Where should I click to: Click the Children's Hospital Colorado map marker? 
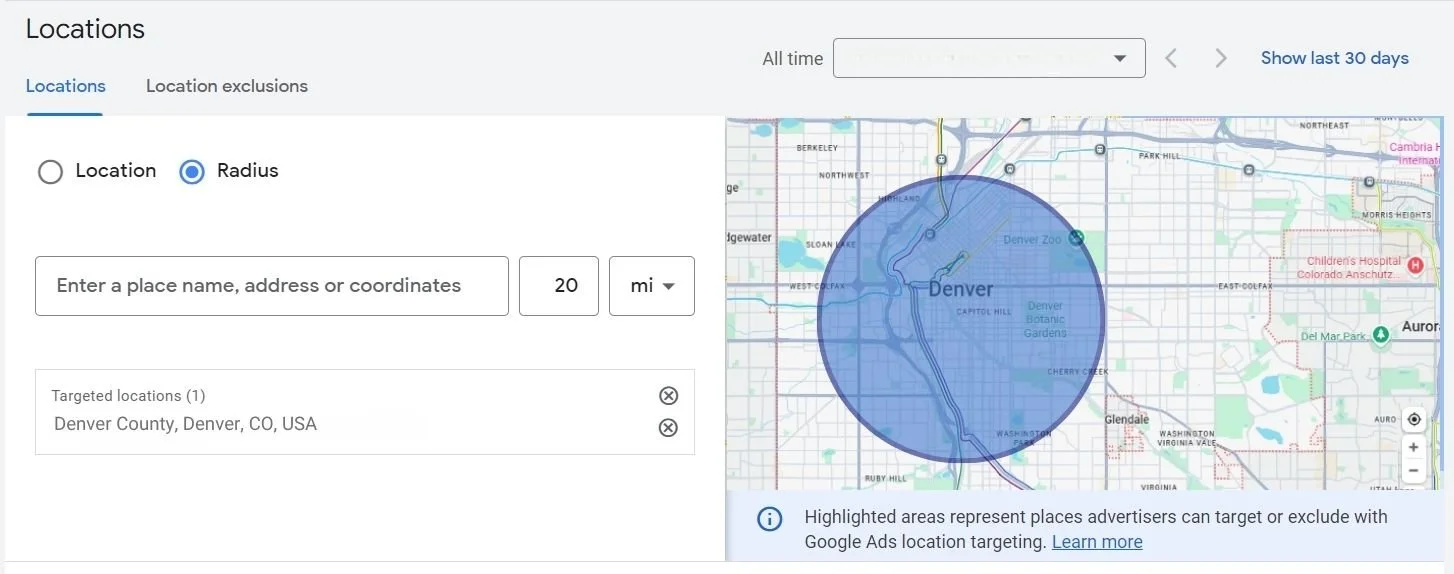[x=1415, y=265]
